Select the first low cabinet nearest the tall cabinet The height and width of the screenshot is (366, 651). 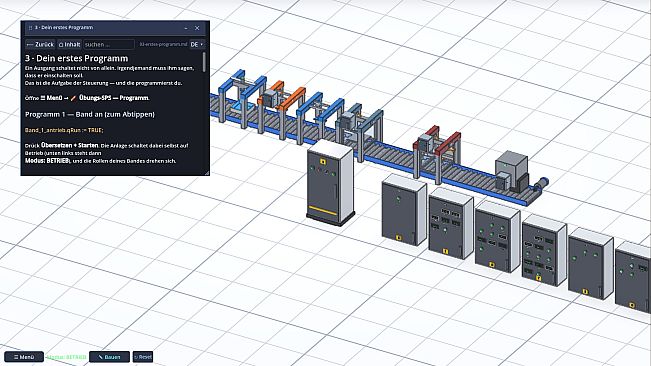click(404, 210)
